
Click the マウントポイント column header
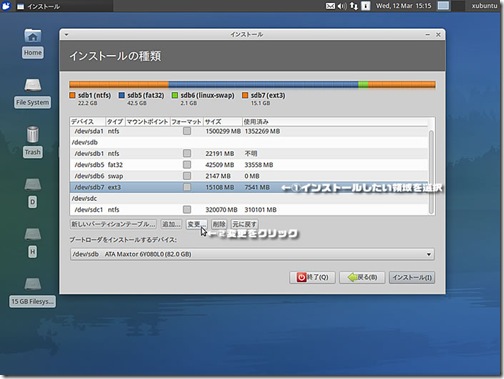coord(147,122)
